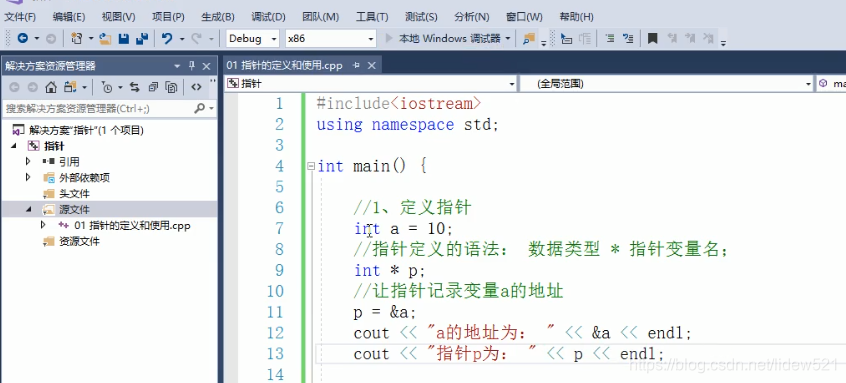
Task: Open Undo history dropdown arrow
Action: point(182,38)
